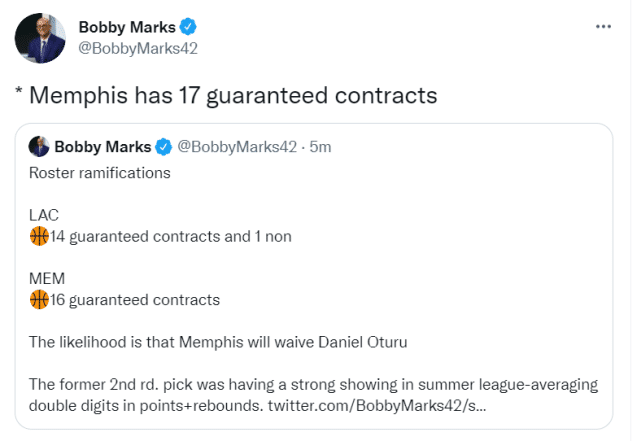641x441 pixels.
Task: Open the 5m timestamp on the quoted tweet
Action: click(x=320, y=147)
